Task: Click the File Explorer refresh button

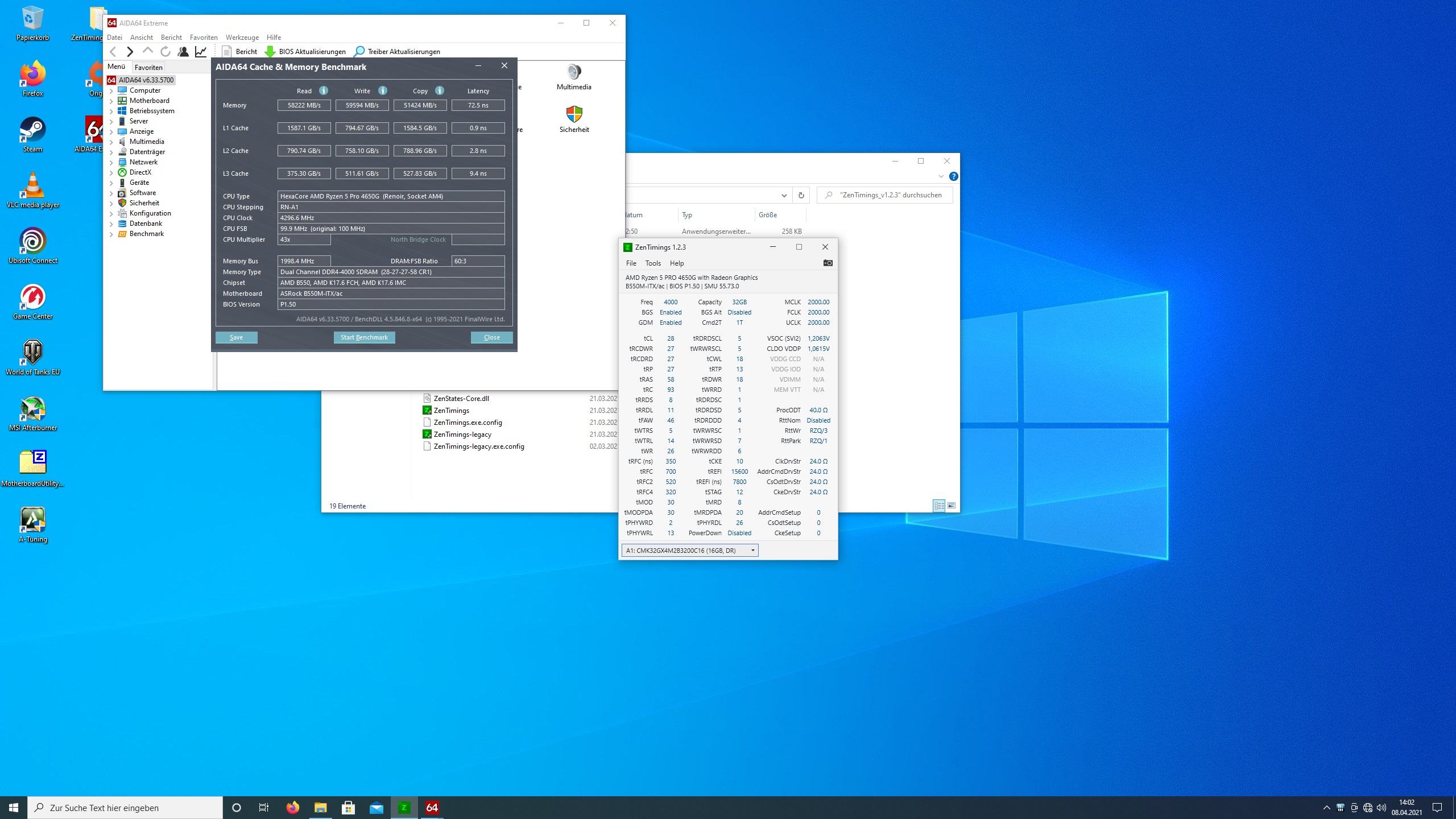Action: tap(801, 195)
